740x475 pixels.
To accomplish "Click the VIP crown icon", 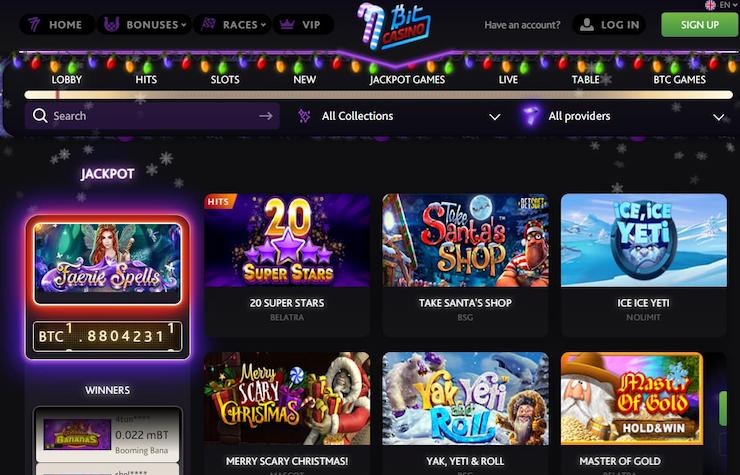I will [287, 25].
